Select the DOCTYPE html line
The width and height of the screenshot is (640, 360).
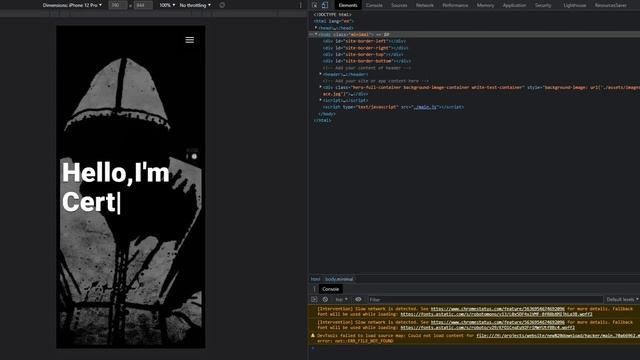(332, 15)
